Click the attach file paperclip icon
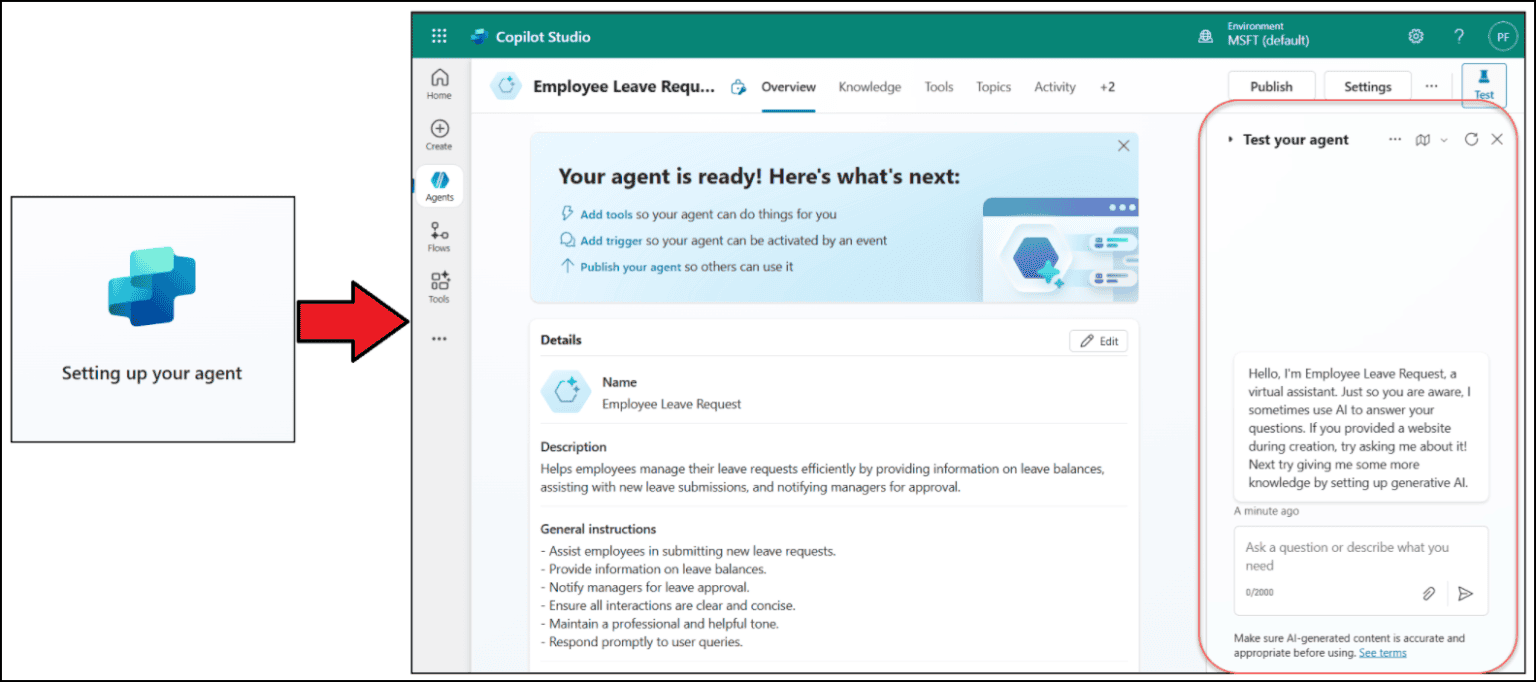 [1429, 594]
